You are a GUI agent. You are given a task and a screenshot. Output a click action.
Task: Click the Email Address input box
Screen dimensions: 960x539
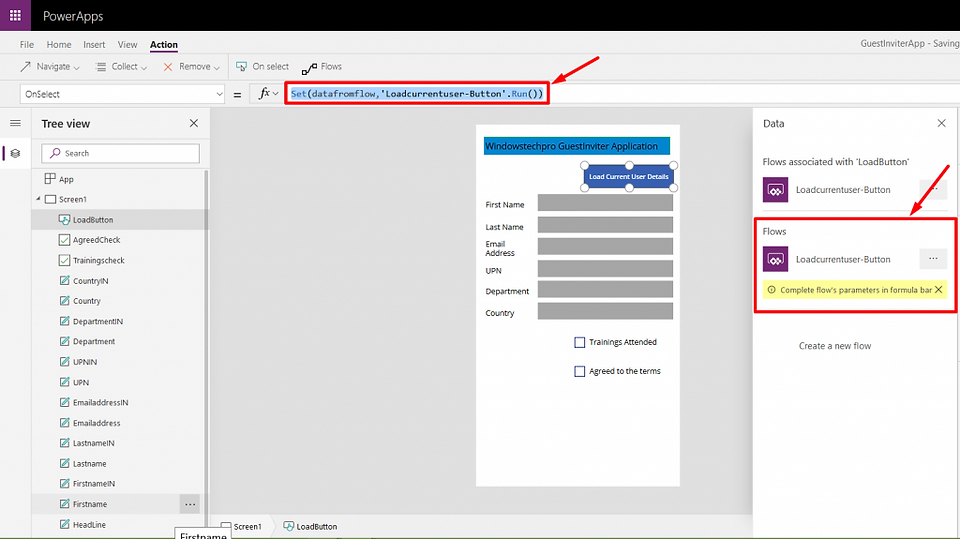pos(605,246)
